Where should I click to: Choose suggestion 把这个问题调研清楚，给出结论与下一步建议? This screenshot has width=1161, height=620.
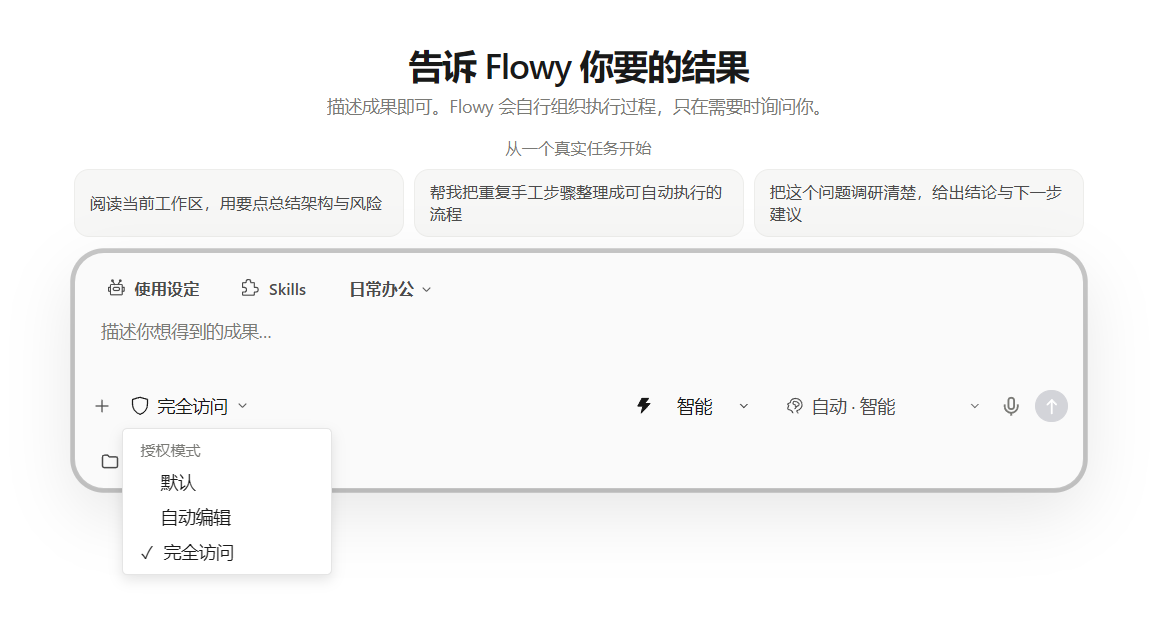[919, 203]
